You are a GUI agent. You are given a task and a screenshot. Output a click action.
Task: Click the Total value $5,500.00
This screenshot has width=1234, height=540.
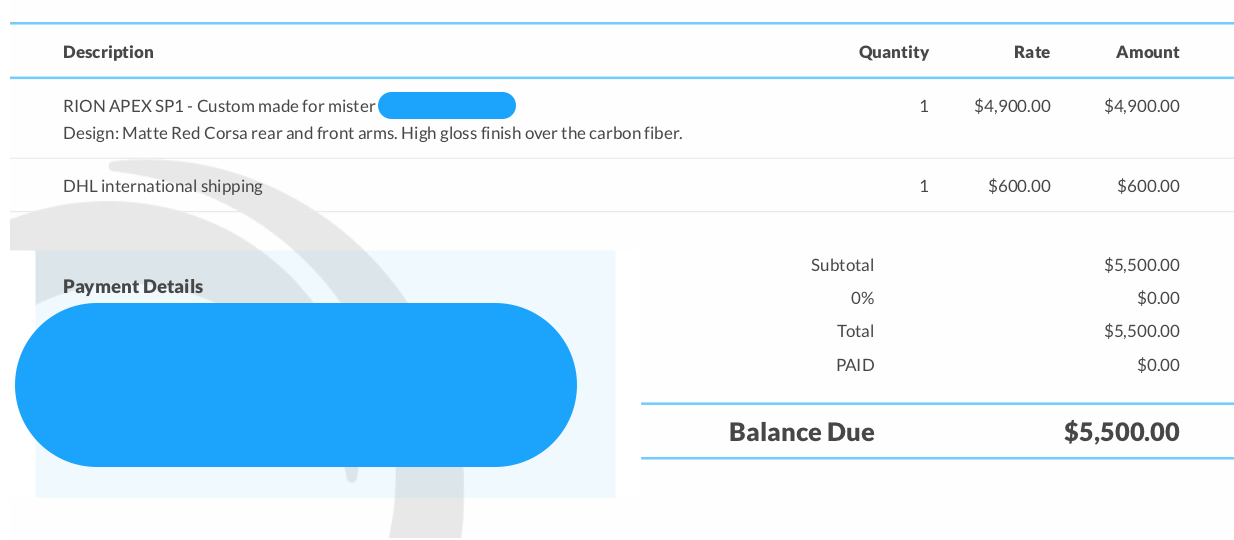tap(1142, 331)
